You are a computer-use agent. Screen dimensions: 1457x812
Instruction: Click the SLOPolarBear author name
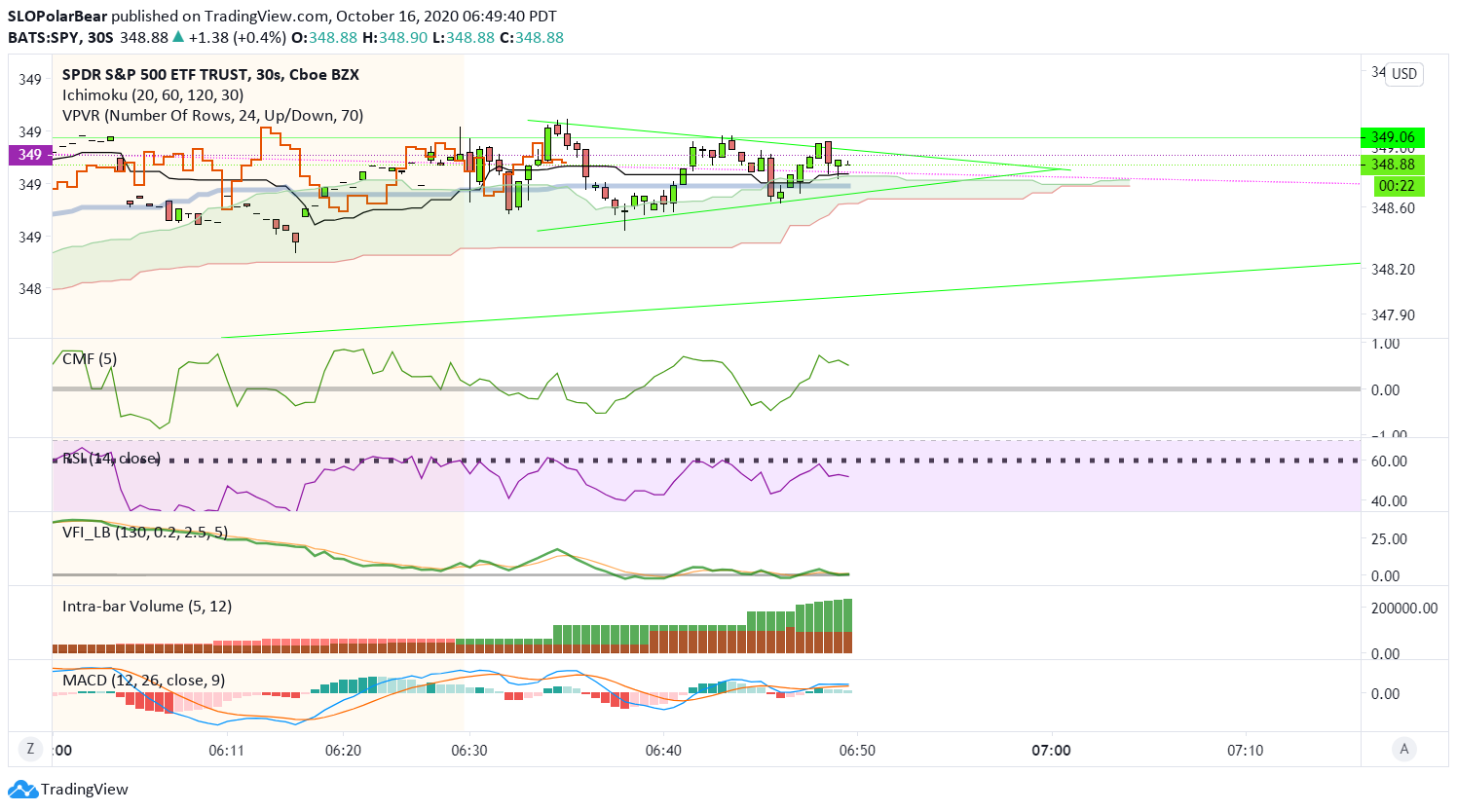[57, 16]
